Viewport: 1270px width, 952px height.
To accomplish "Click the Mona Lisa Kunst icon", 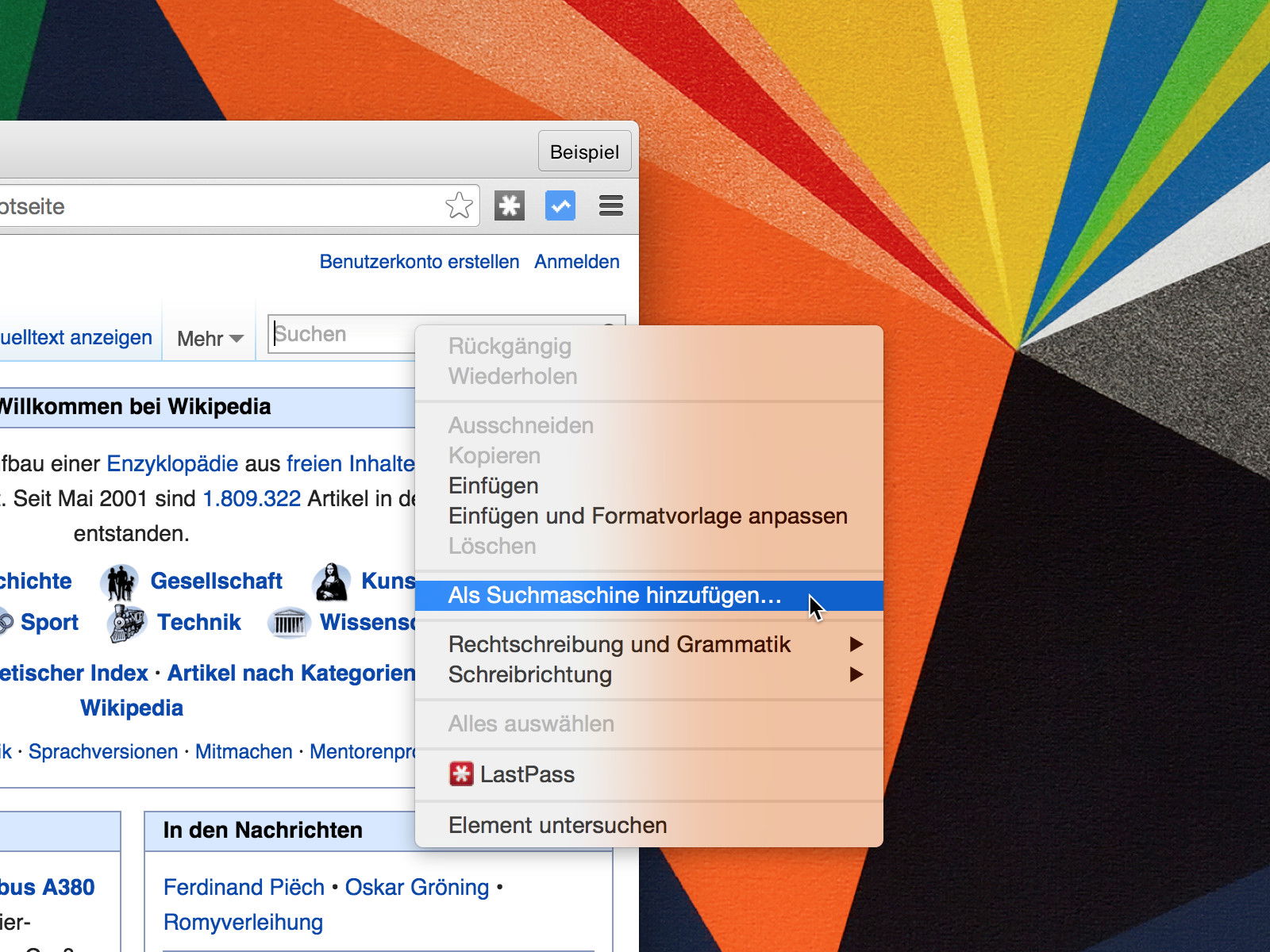I will [333, 582].
